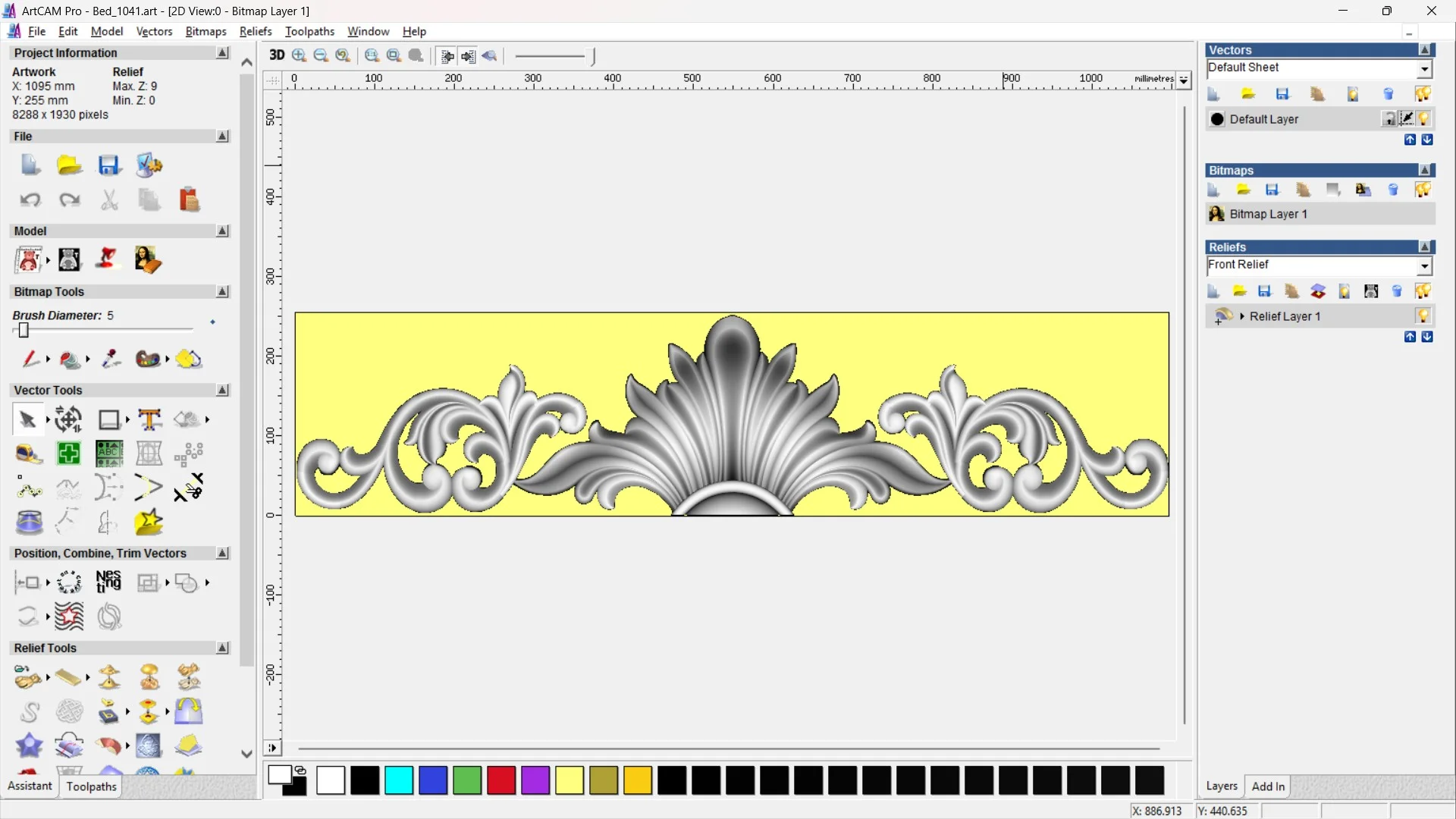The height and width of the screenshot is (819, 1456).
Task: Click the Save file icon
Action: tap(108, 165)
